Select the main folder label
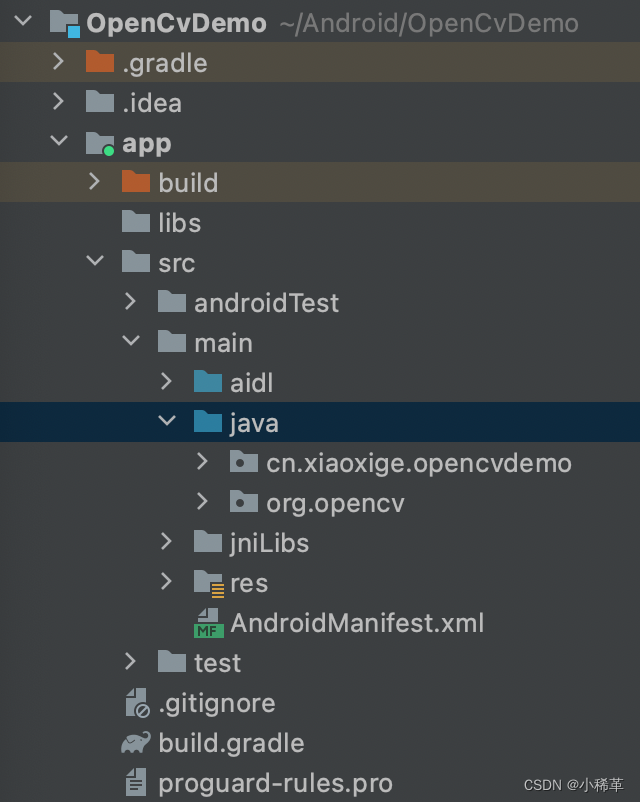The width and height of the screenshot is (640, 802). (x=223, y=343)
